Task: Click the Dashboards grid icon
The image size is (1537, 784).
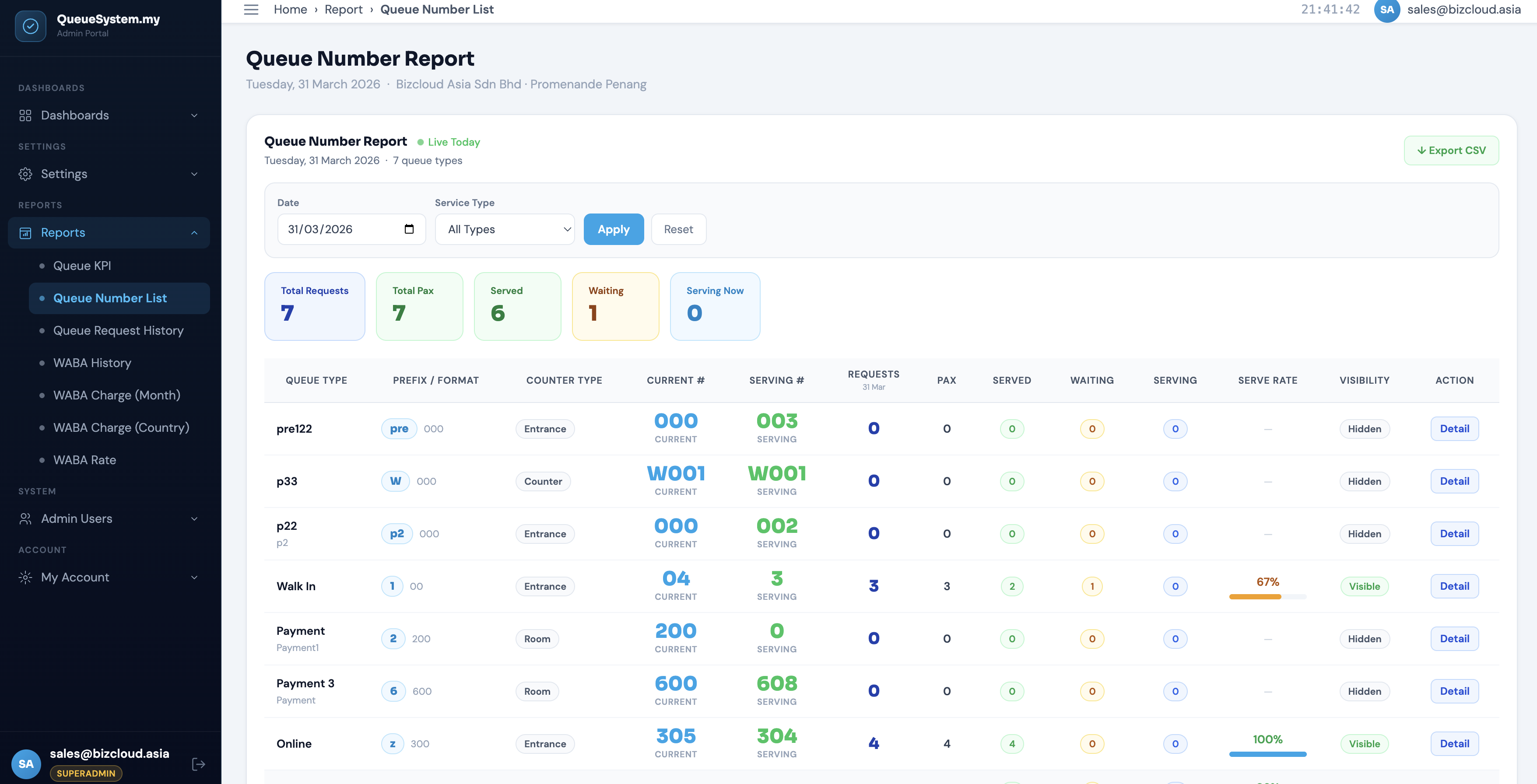Action: [25, 115]
